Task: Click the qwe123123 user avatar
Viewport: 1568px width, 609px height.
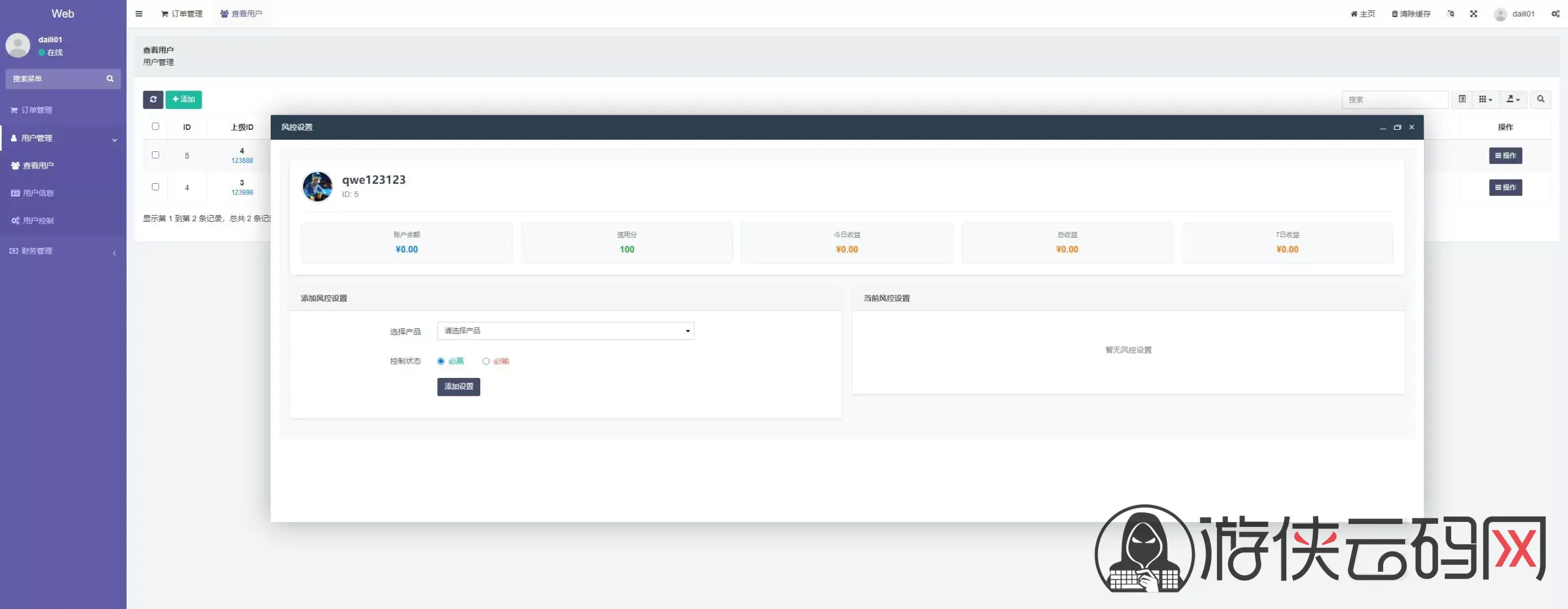Action: (317, 186)
